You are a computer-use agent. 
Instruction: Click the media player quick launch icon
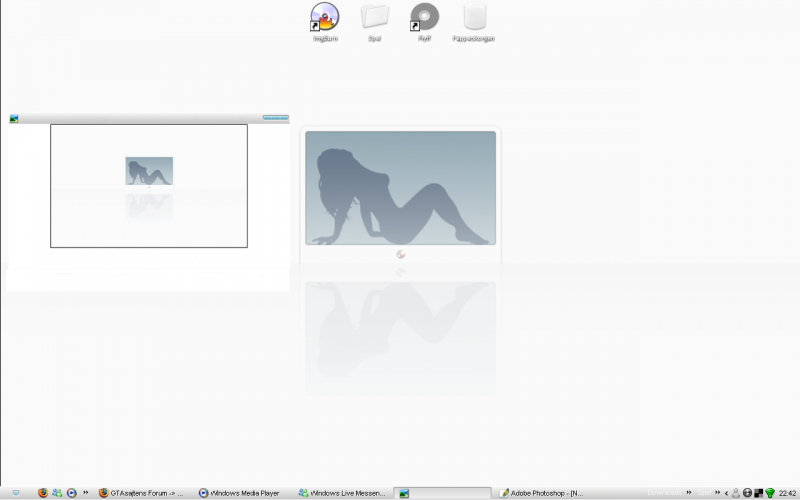click(72, 493)
